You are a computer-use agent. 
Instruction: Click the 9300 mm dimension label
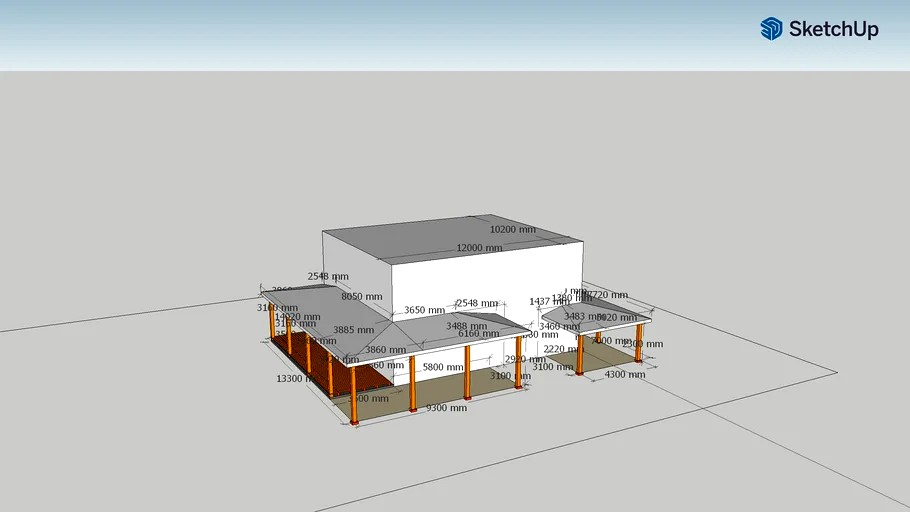point(446,408)
